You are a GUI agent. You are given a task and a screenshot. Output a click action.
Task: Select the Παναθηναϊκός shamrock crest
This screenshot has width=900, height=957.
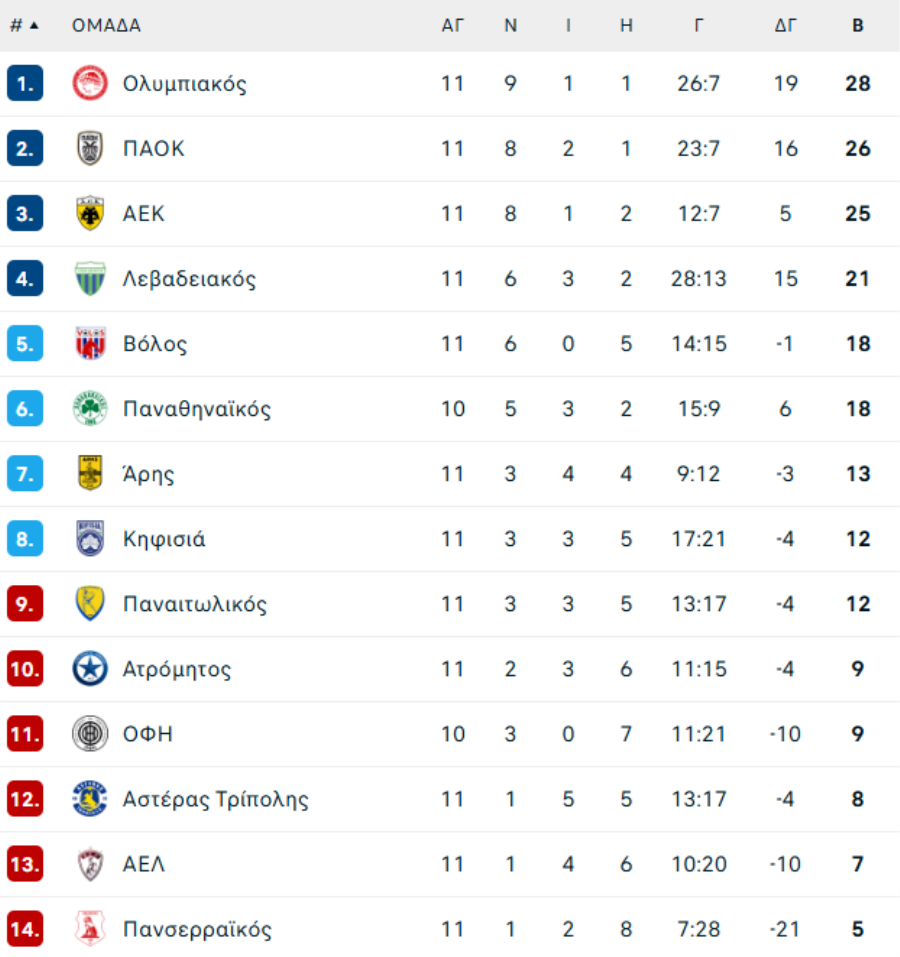(90, 409)
